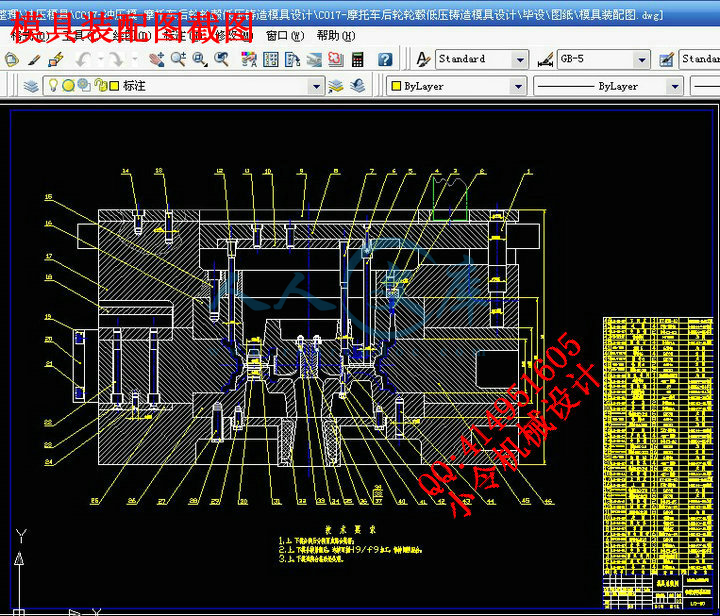Click the first icon left of Match Properties
Viewport: 720px width, 616px height.
pos(11,60)
